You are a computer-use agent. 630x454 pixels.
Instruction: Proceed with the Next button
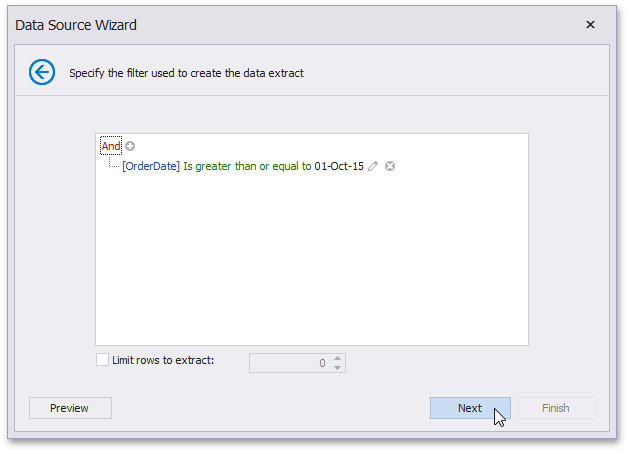coord(470,408)
